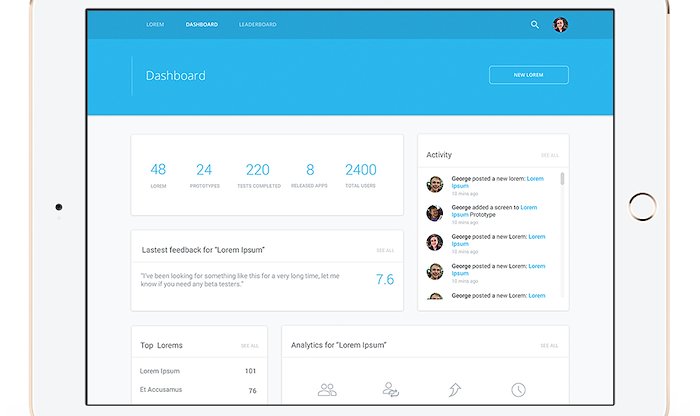This screenshot has height=416, width=700.
Task: Click George's avatar on first activity entry
Action: coord(435,185)
